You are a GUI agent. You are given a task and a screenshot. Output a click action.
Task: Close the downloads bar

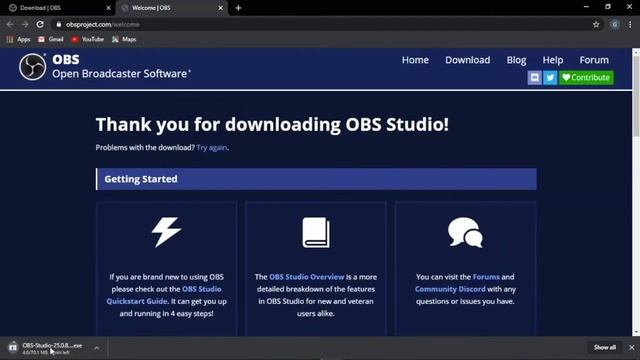(x=631, y=347)
